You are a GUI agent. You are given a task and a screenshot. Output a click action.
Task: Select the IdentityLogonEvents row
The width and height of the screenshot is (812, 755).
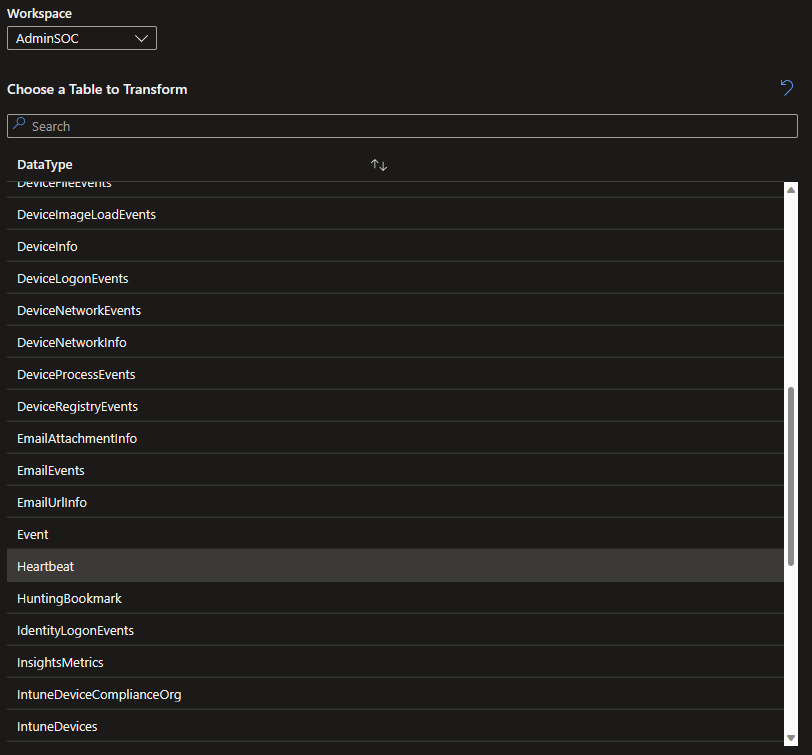pyautogui.click(x=395, y=631)
